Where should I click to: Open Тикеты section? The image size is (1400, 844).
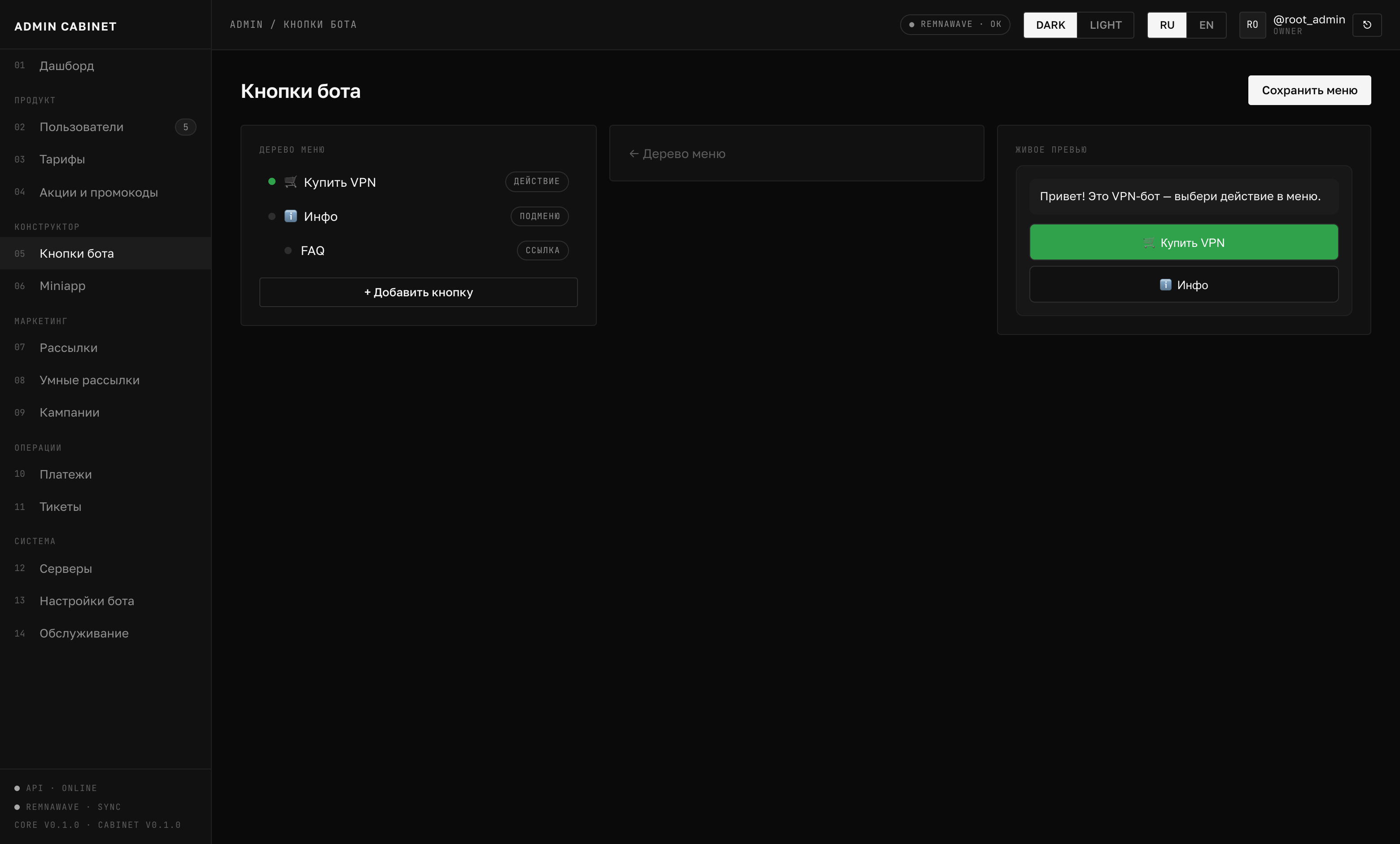click(x=106, y=506)
